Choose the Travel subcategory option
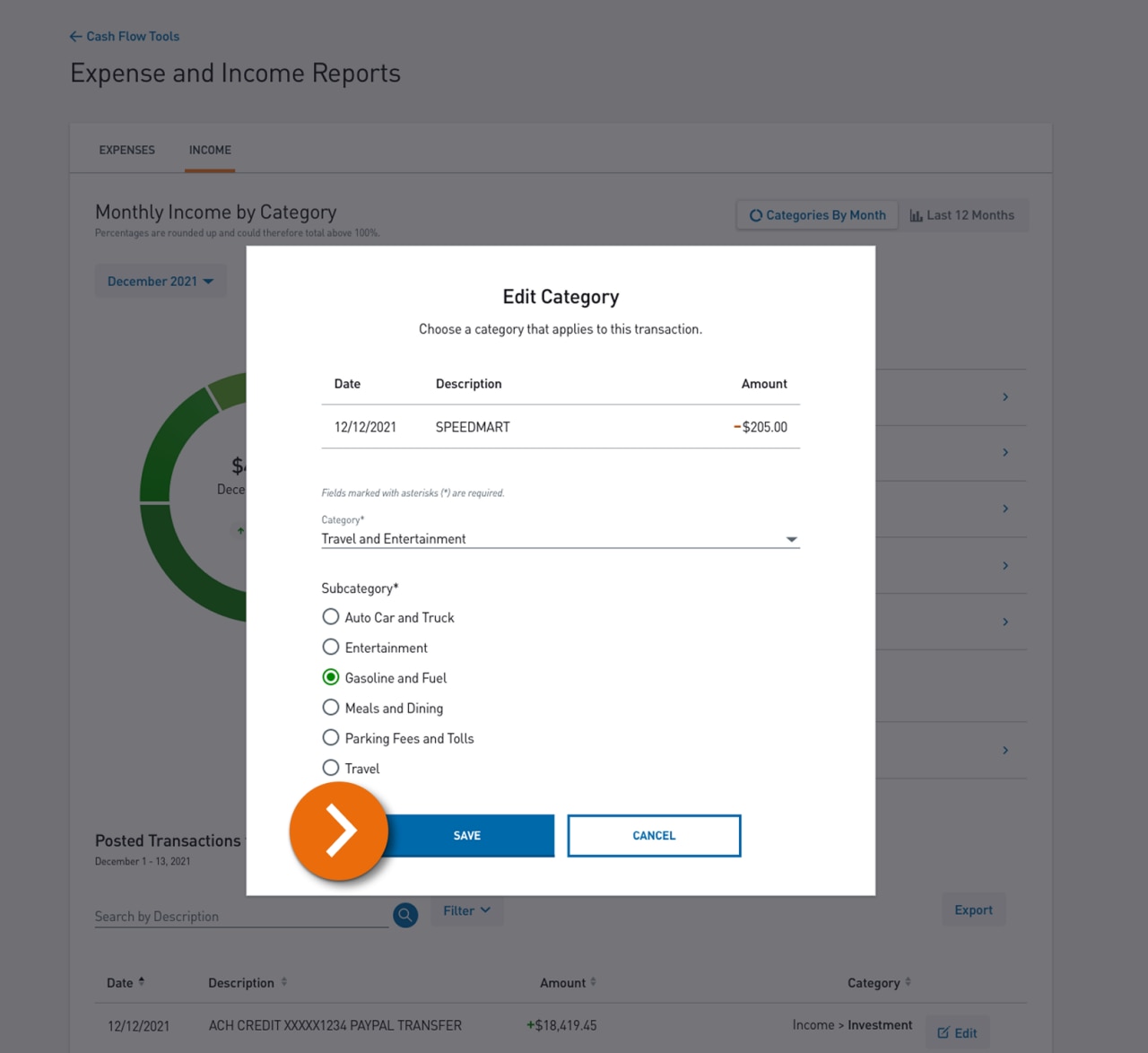 330,767
